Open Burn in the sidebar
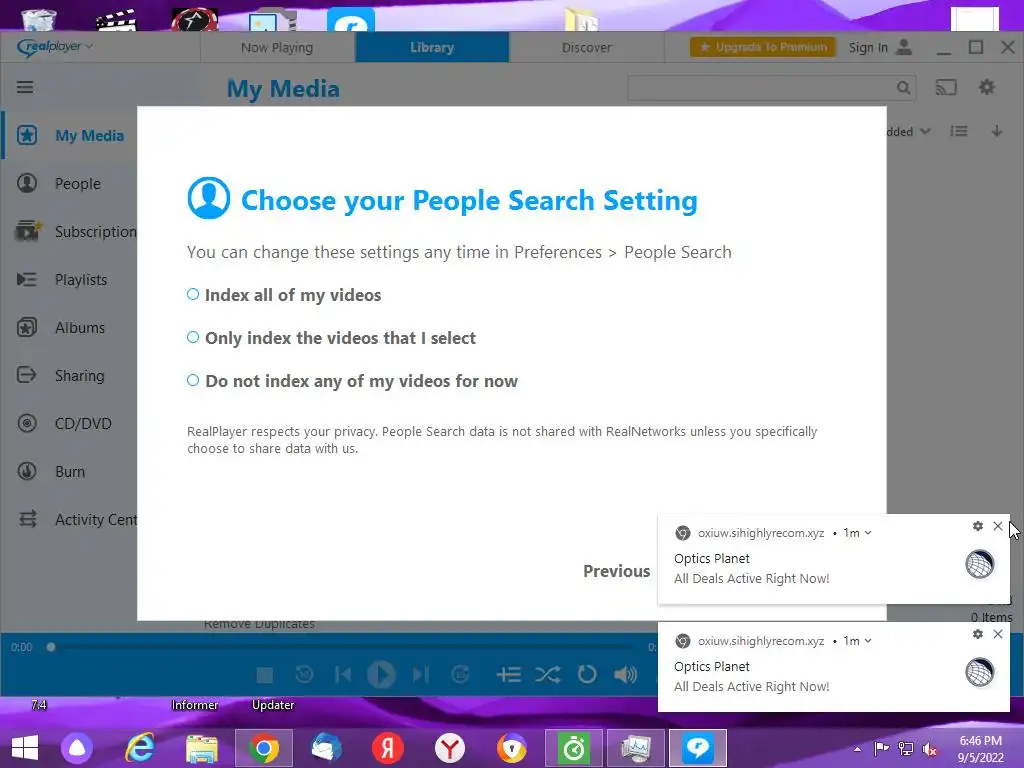This screenshot has width=1024, height=768. (70, 472)
